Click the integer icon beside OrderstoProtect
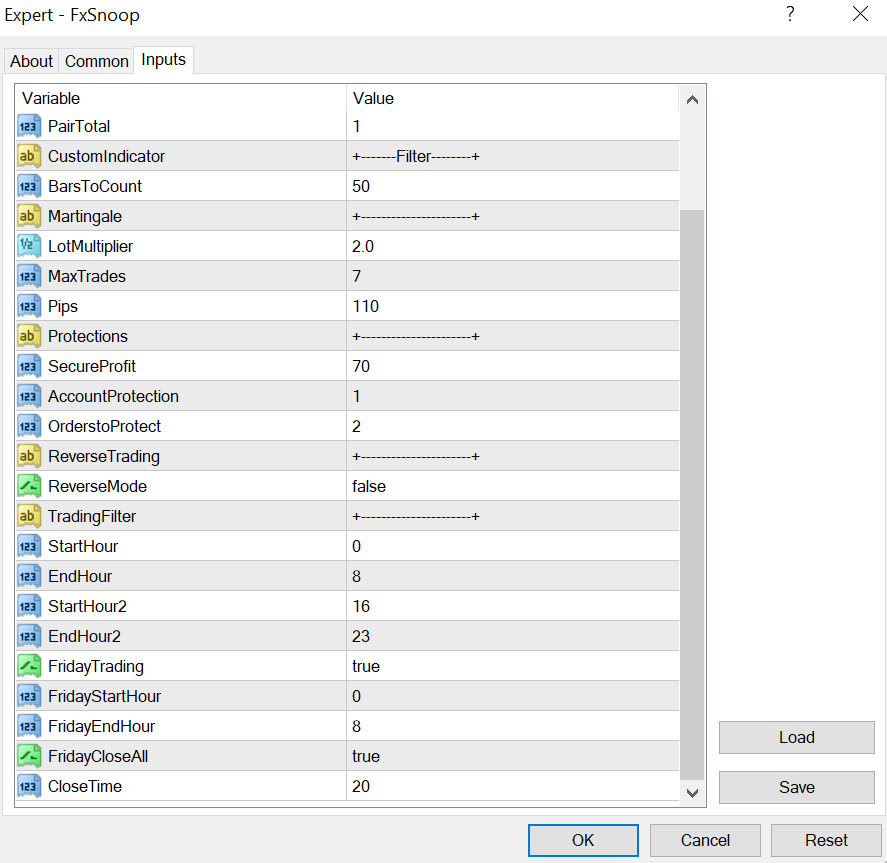 pyautogui.click(x=29, y=426)
